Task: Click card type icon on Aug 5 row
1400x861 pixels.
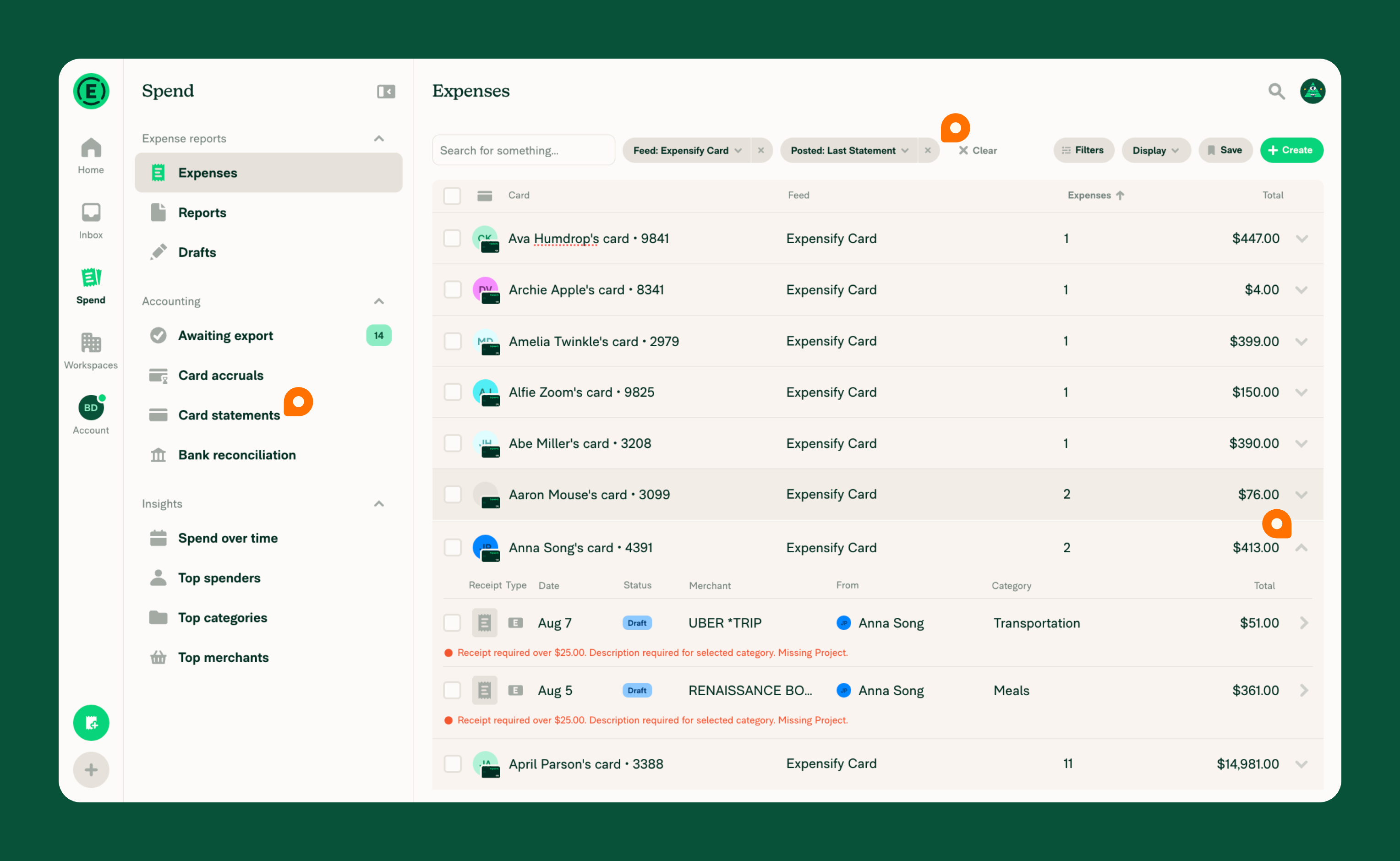Action: tap(515, 690)
